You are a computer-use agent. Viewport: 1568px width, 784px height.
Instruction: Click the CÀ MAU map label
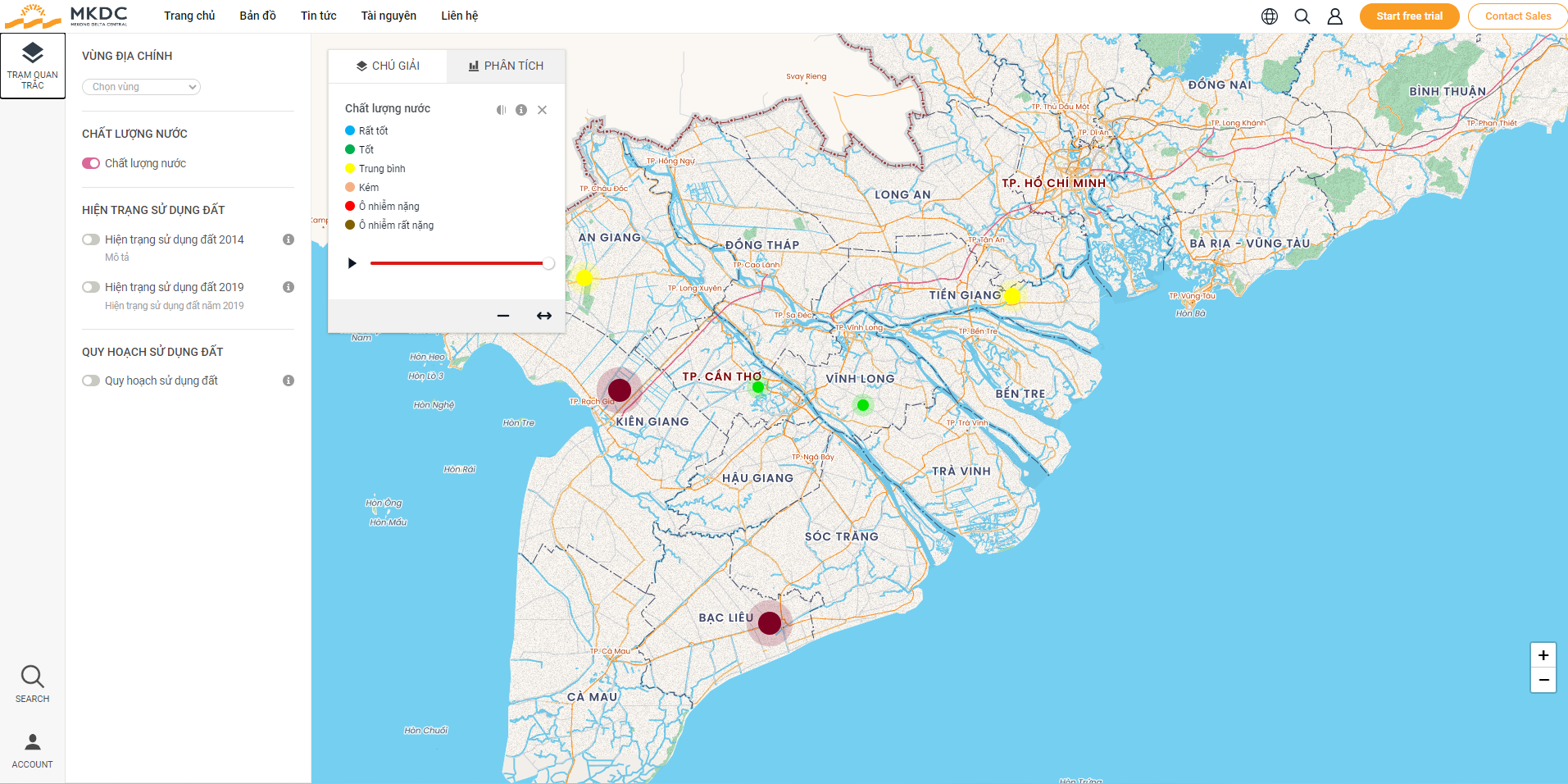coord(593,697)
